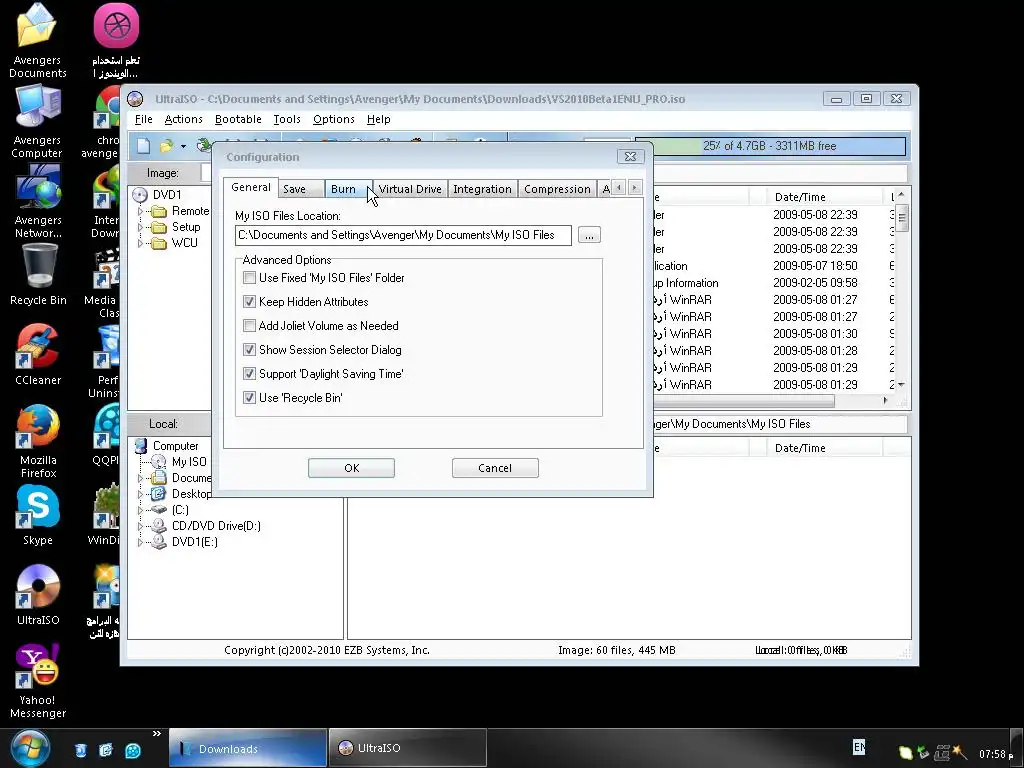Select DVD1(E:) drive in Local tree
The height and width of the screenshot is (768, 1024).
tap(194, 541)
